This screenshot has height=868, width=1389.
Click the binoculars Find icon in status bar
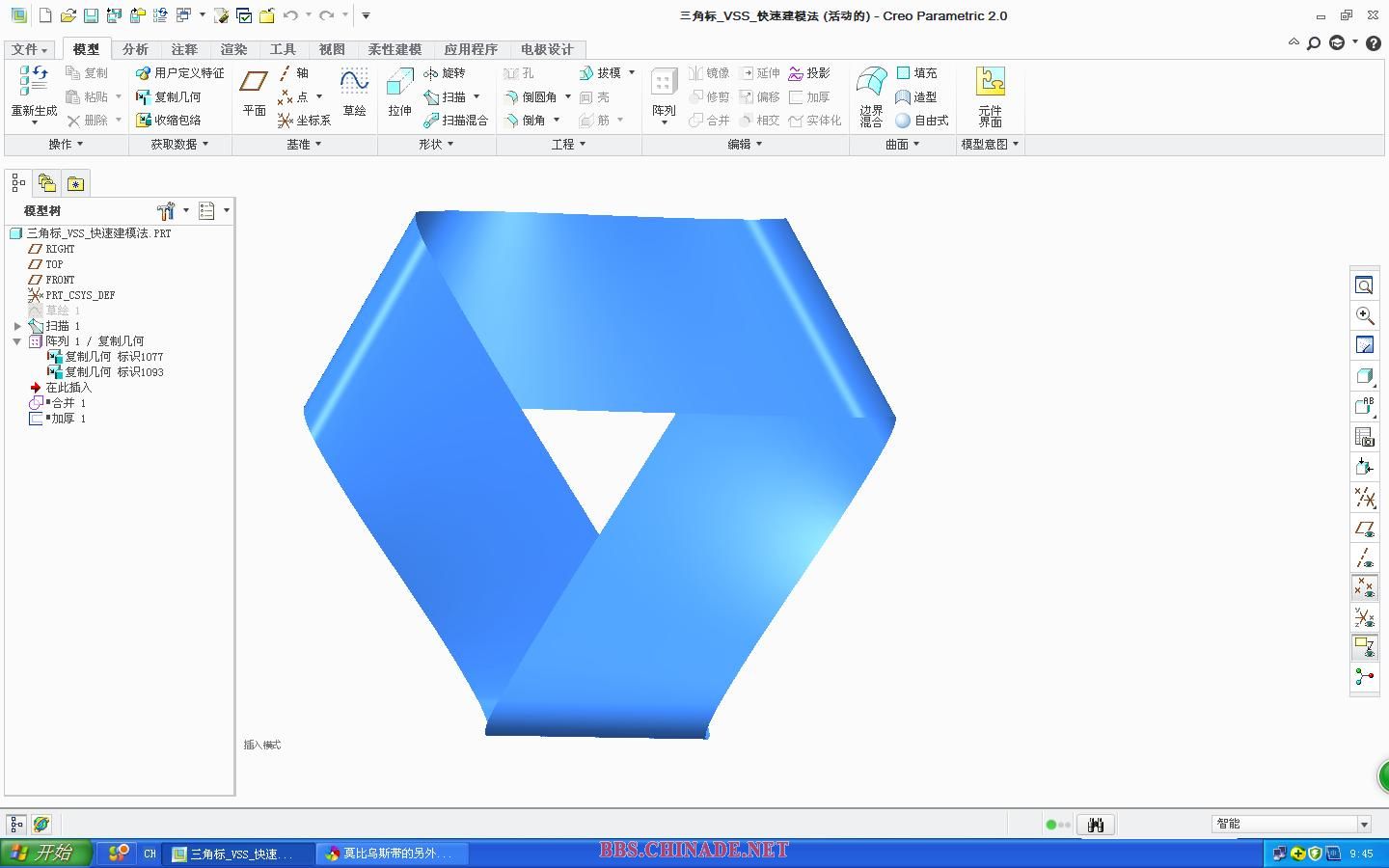[1095, 825]
